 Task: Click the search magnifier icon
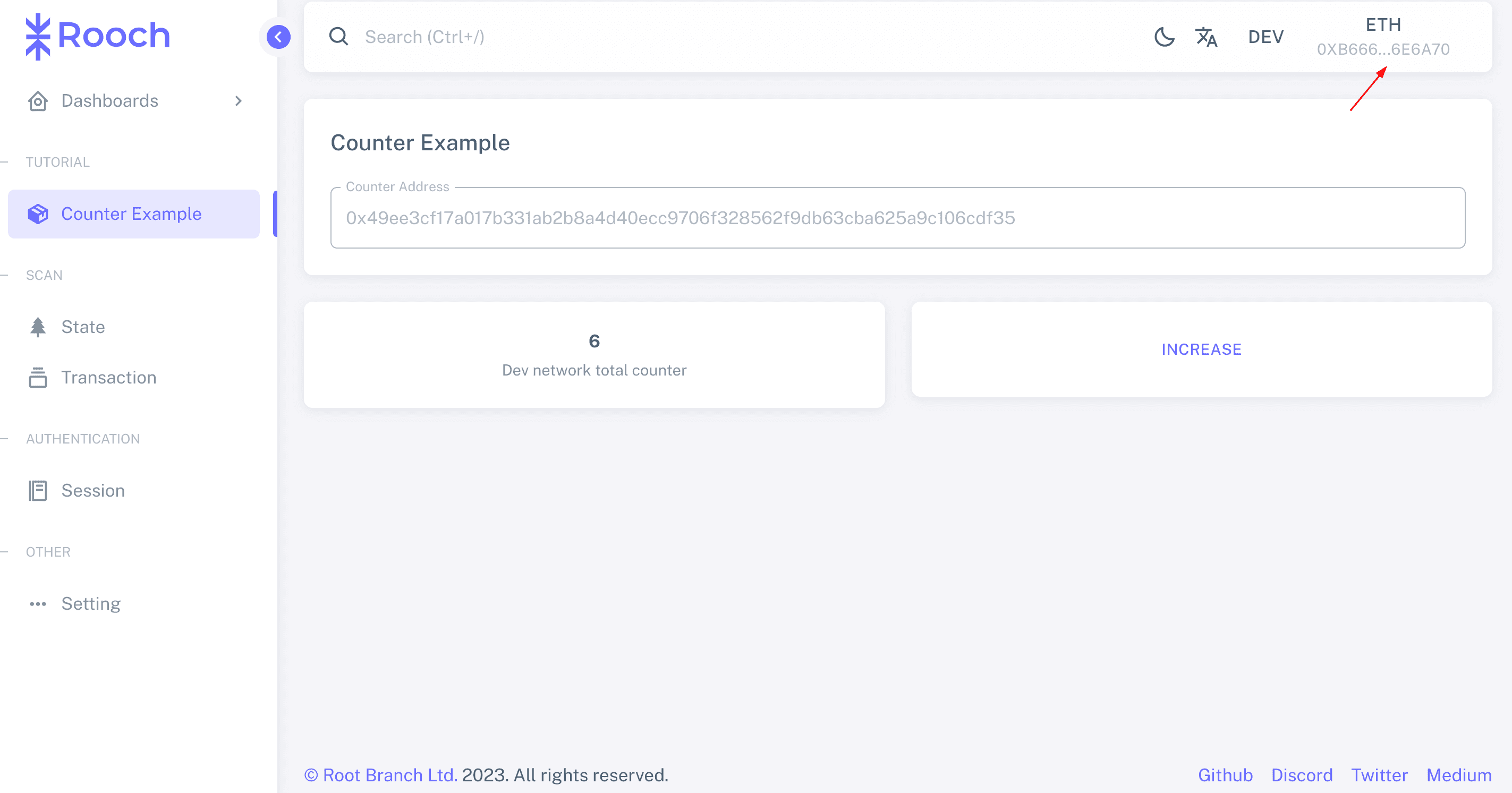tap(338, 37)
